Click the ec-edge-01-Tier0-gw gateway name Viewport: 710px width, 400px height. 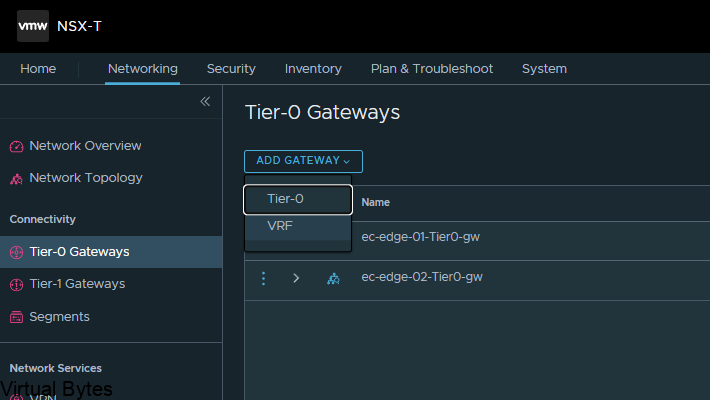[420, 237]
